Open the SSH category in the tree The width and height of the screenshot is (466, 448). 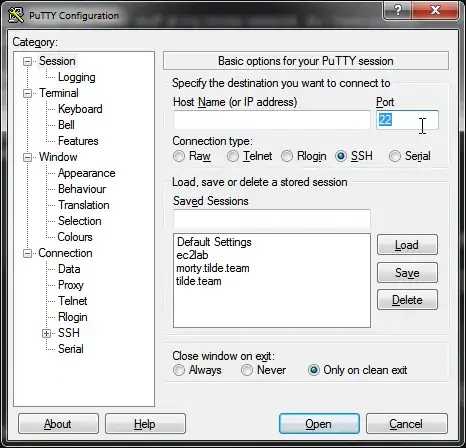(x=69, y=333)
